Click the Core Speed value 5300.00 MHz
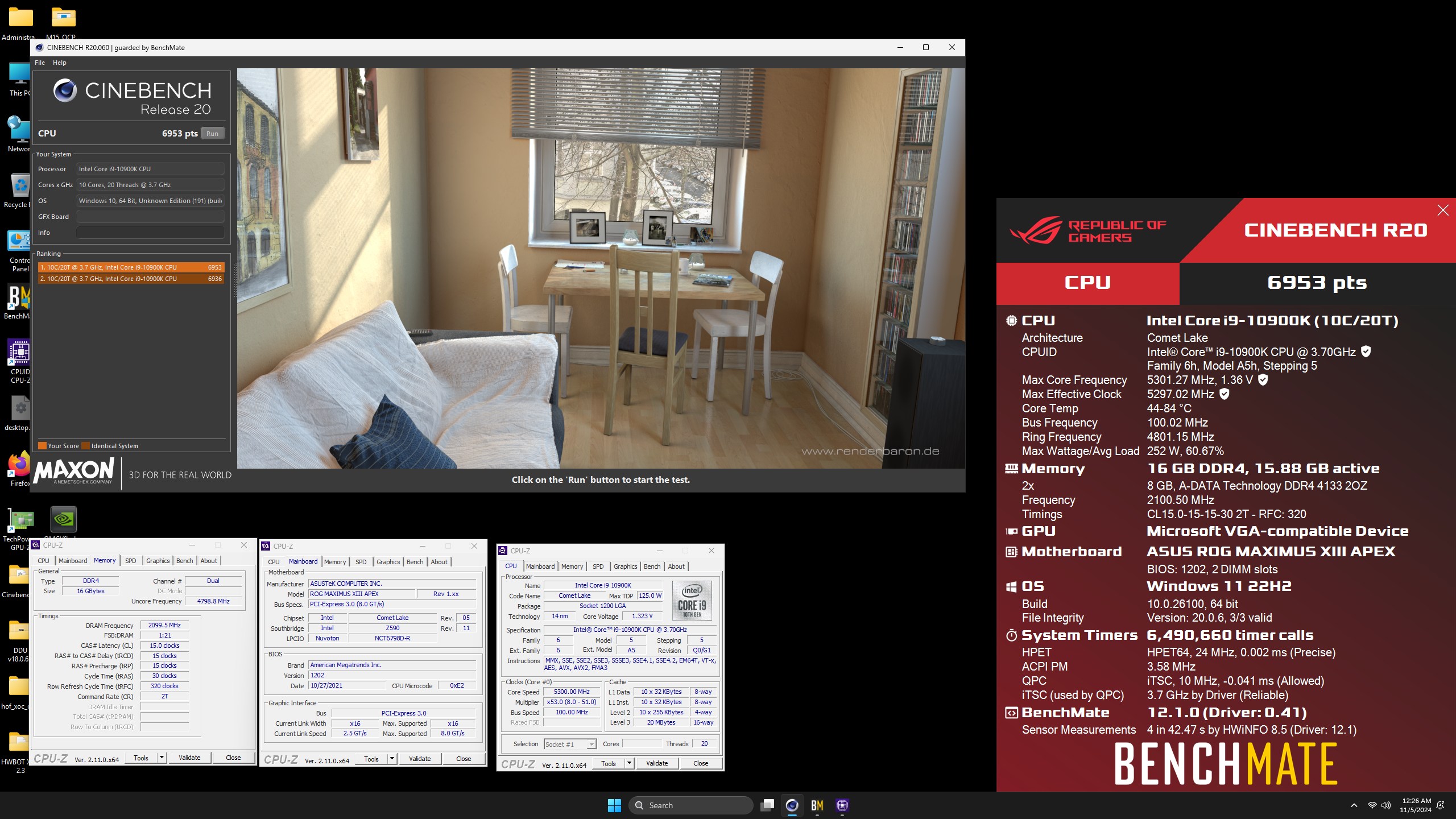1456x819 pixels. click(x=572, y=692)
